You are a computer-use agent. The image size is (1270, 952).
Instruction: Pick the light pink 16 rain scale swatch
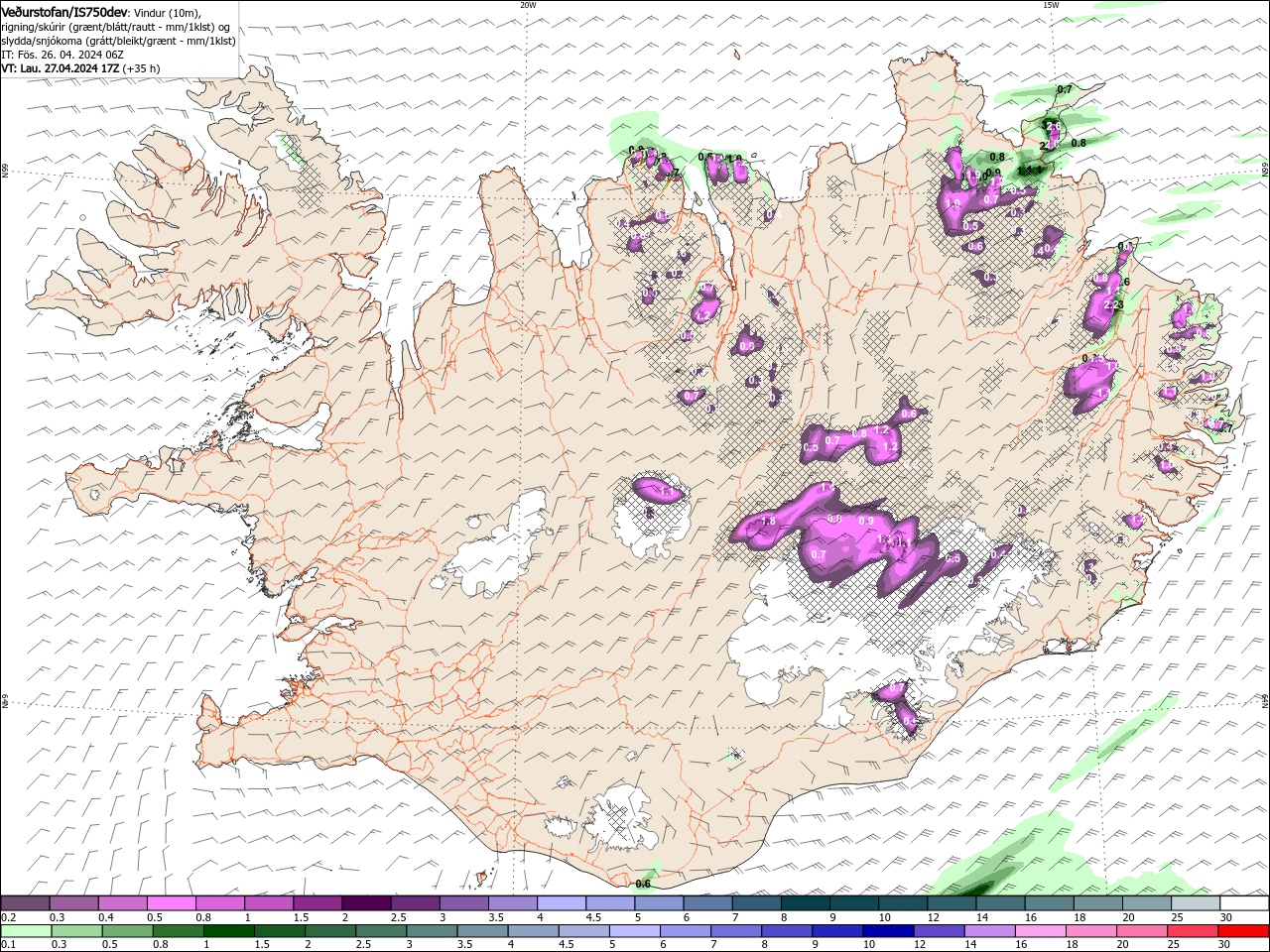pyautogui.click(x=1041, y=931)
